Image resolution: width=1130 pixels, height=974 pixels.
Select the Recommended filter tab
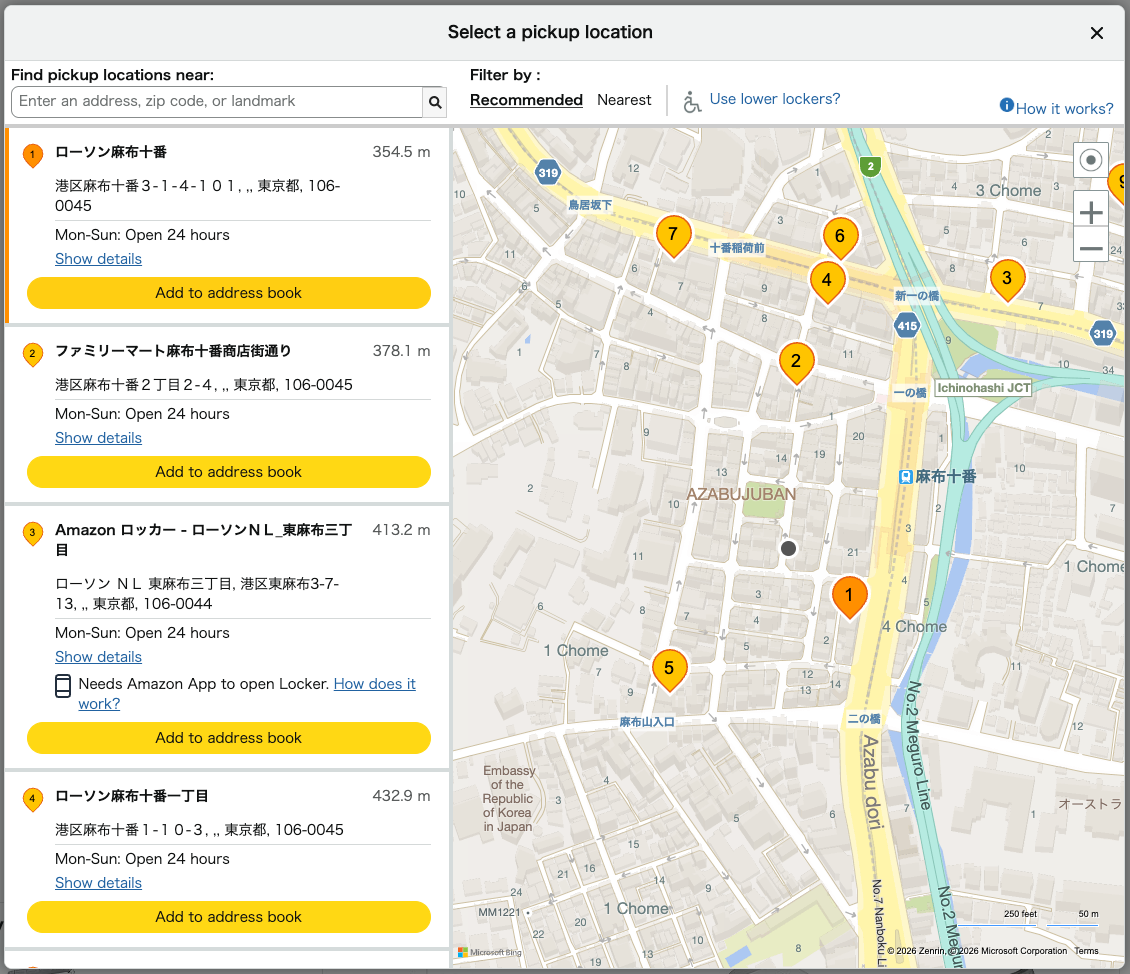point(526,99)
